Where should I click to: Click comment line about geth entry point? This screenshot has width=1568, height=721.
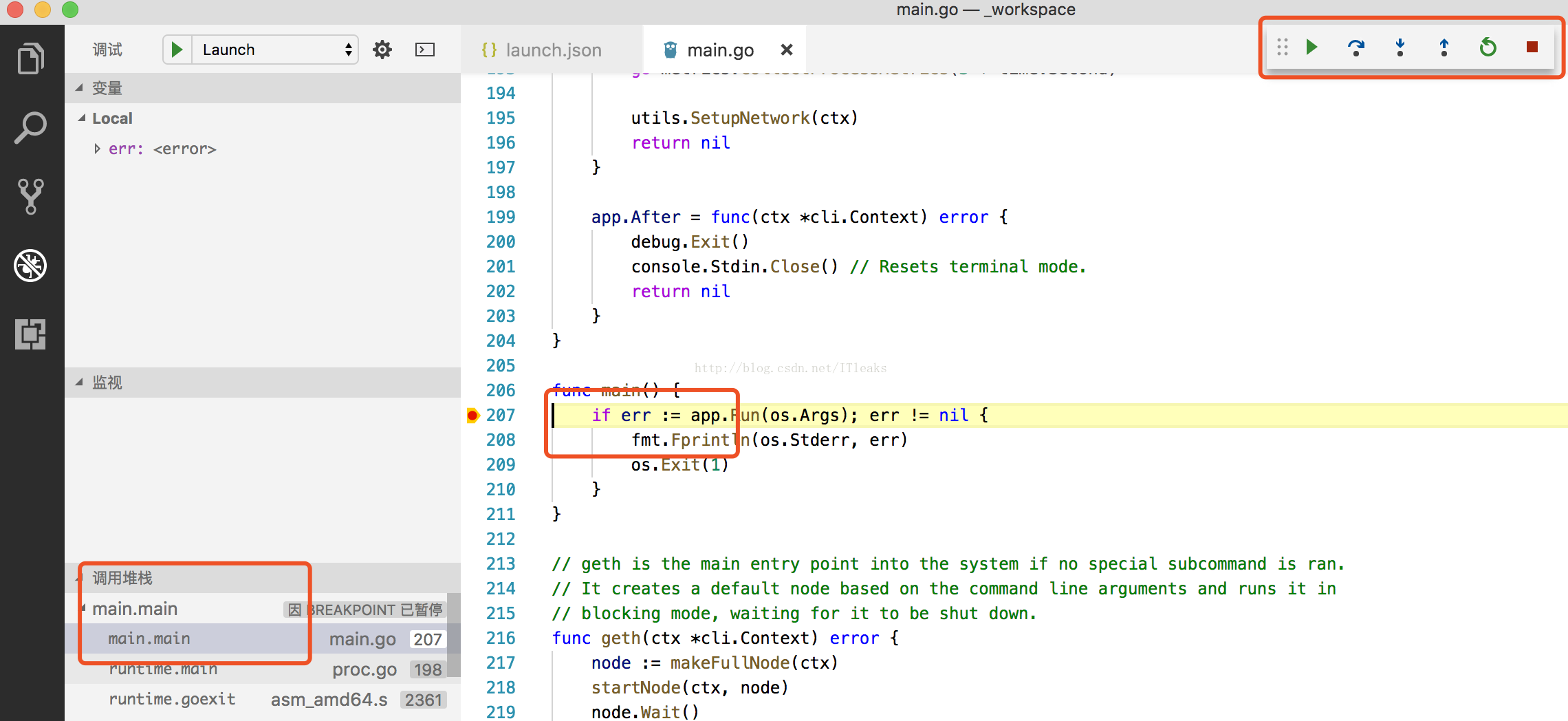(x=948, y=564)
